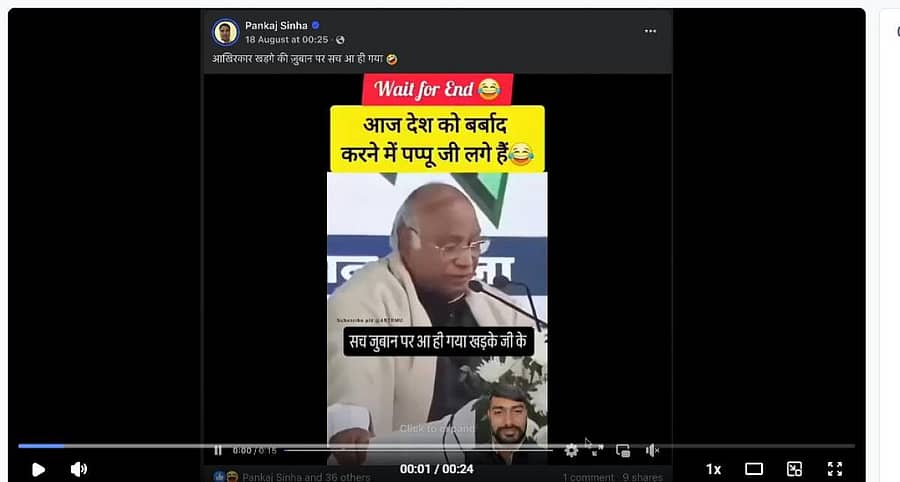The width and height of the screenshot is (900, 482).
Task: Open embedded video settings gear
Action: pos(571,450)
